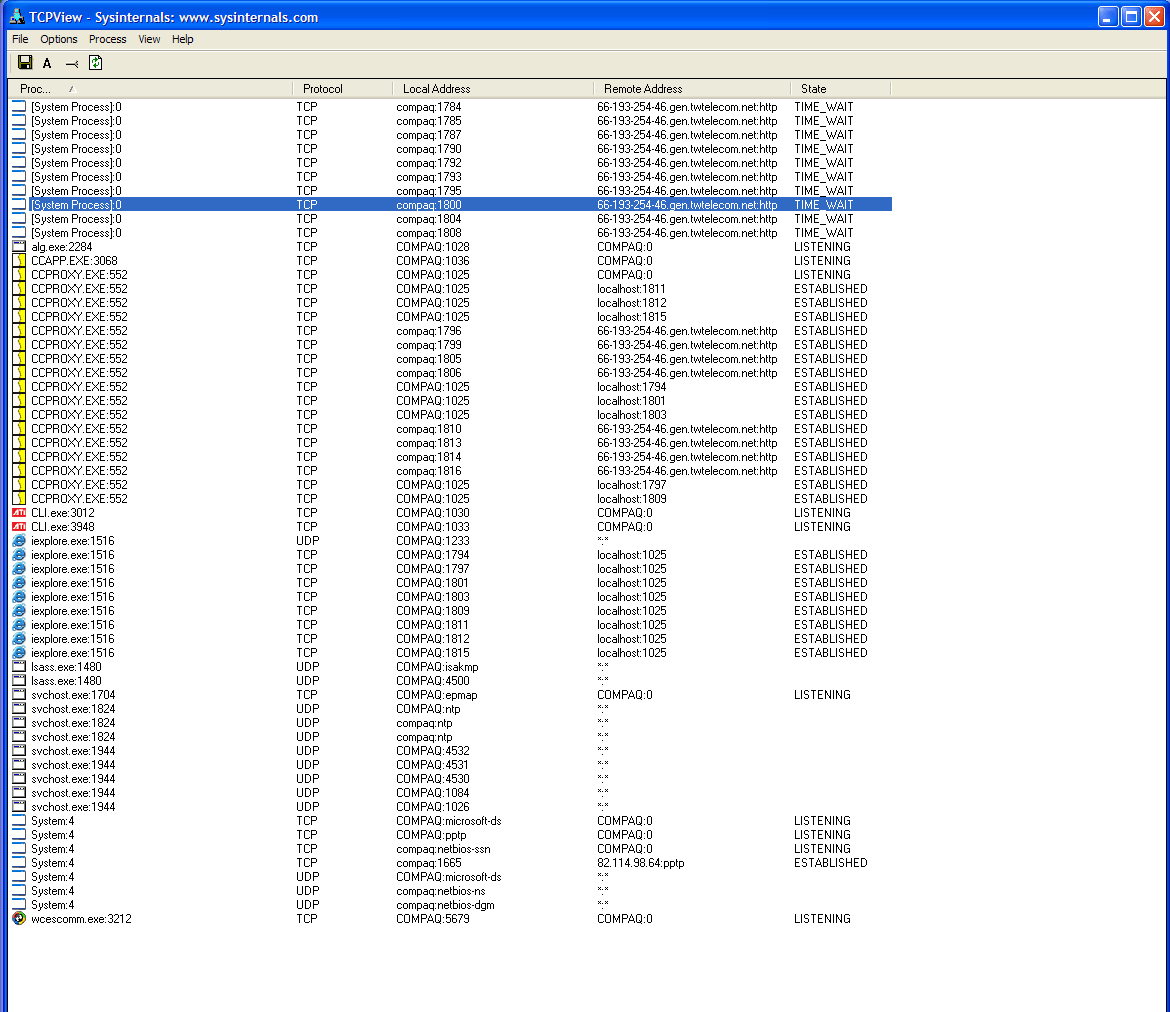The image size is (1170, 1012).
Task: Click the show unconnected endpoints toolbar icon
Action: (72, 63)
